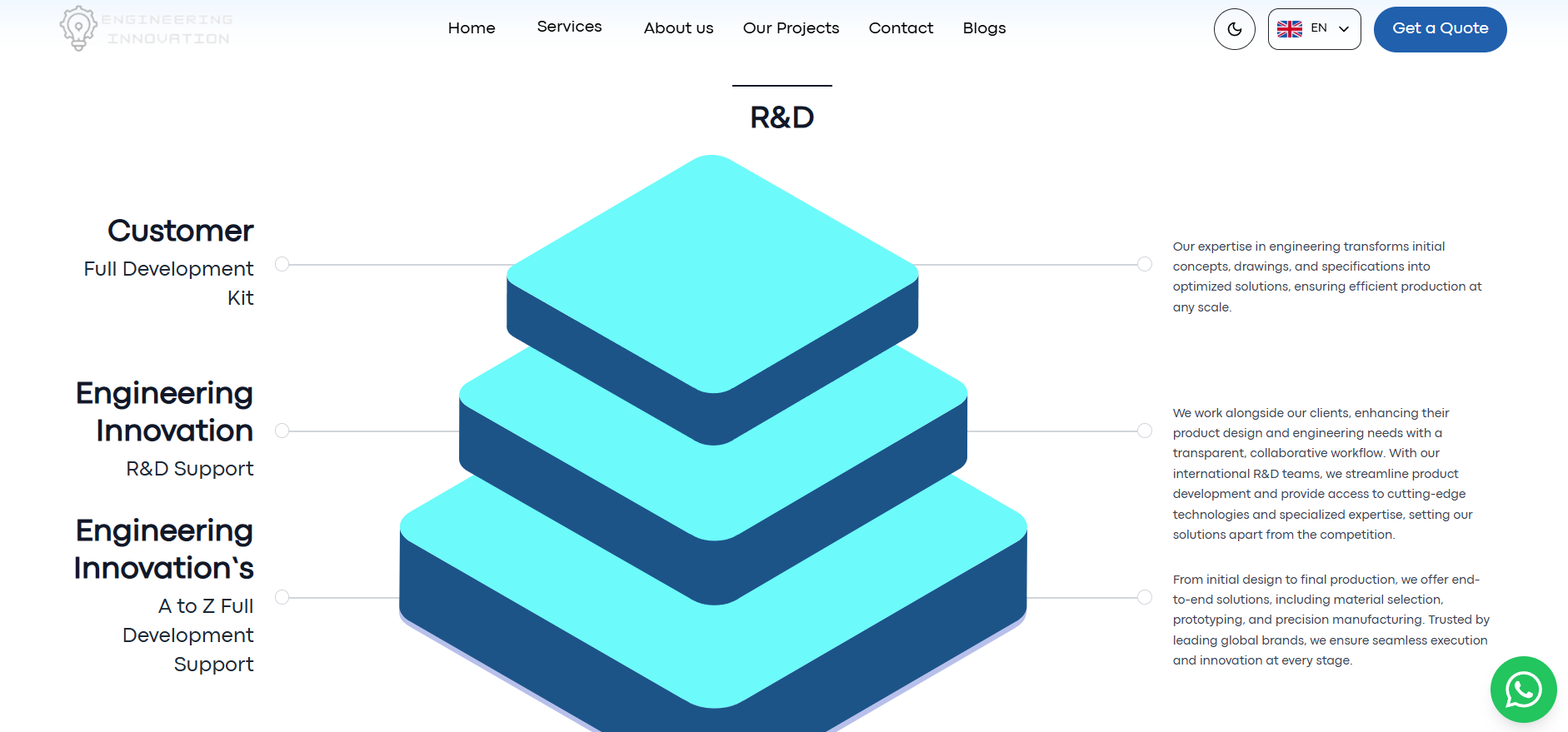Click Get a Quote button
1568x732 pixels.
pyautogui.click(x=1440, y=29)
